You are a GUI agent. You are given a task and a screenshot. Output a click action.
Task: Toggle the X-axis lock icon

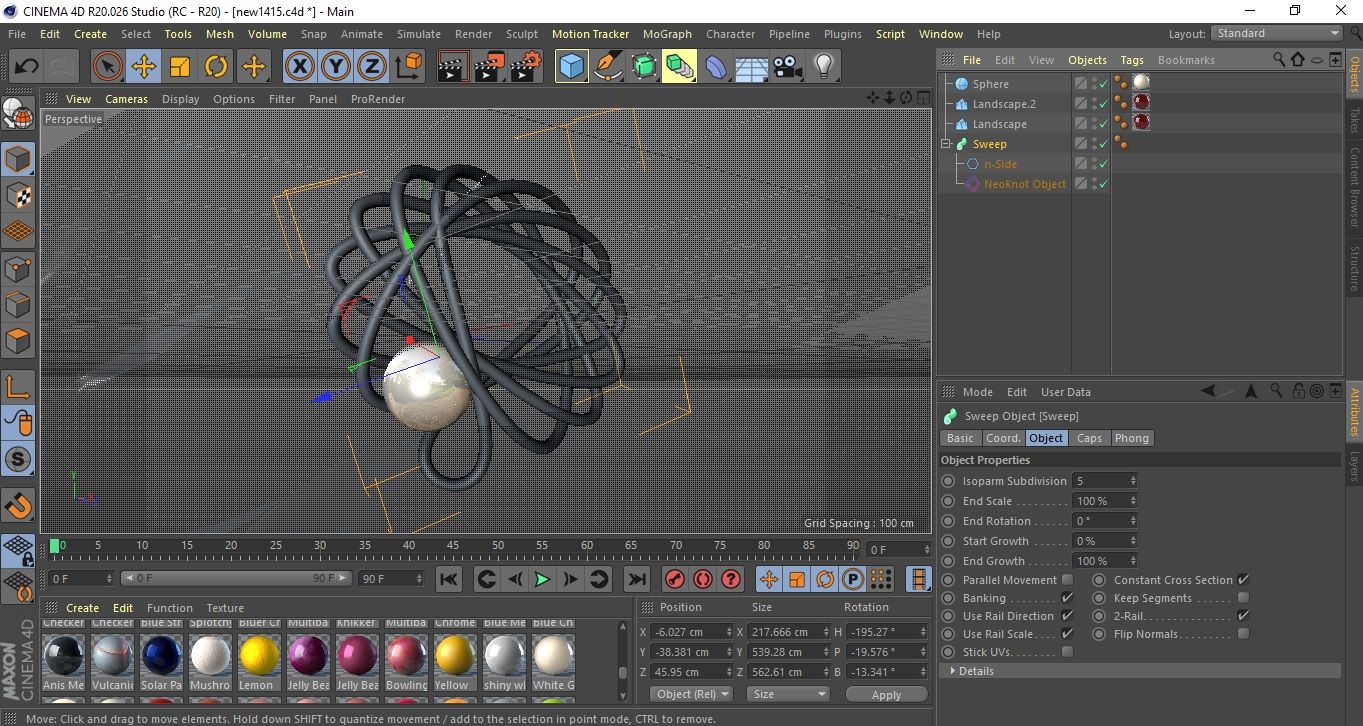[299, 67]
